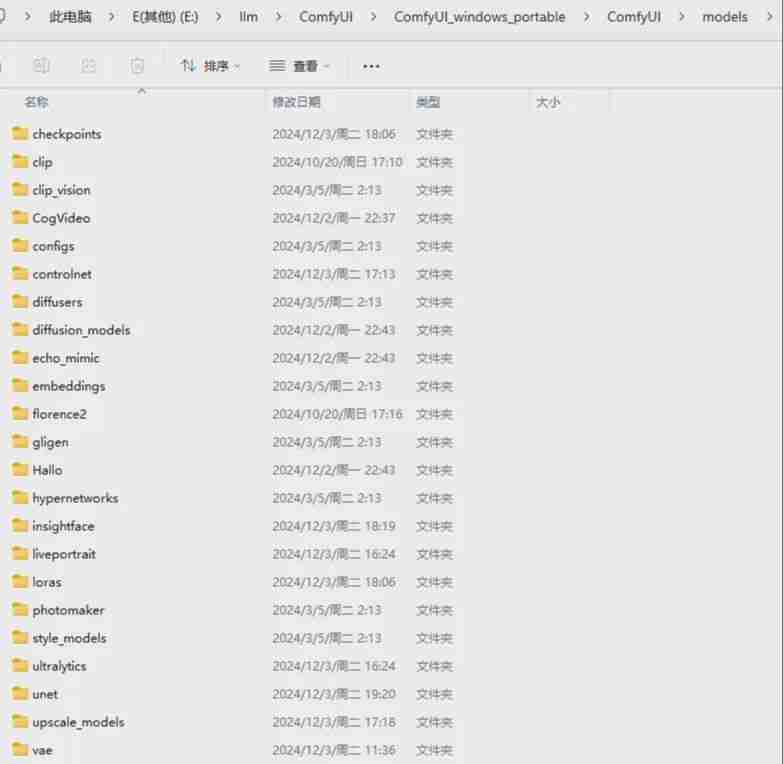Sort by the 类型 column header

pyautogui.click(x=428, y=102)
